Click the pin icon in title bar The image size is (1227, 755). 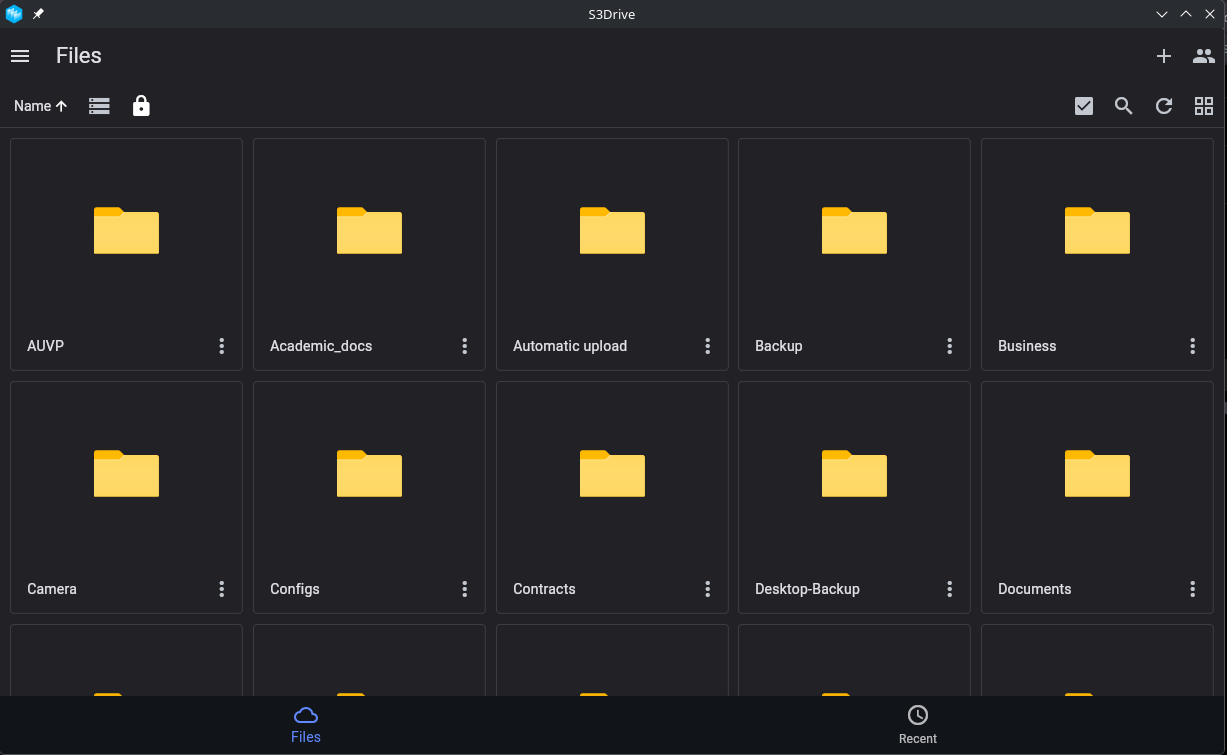tap(38, 14)
